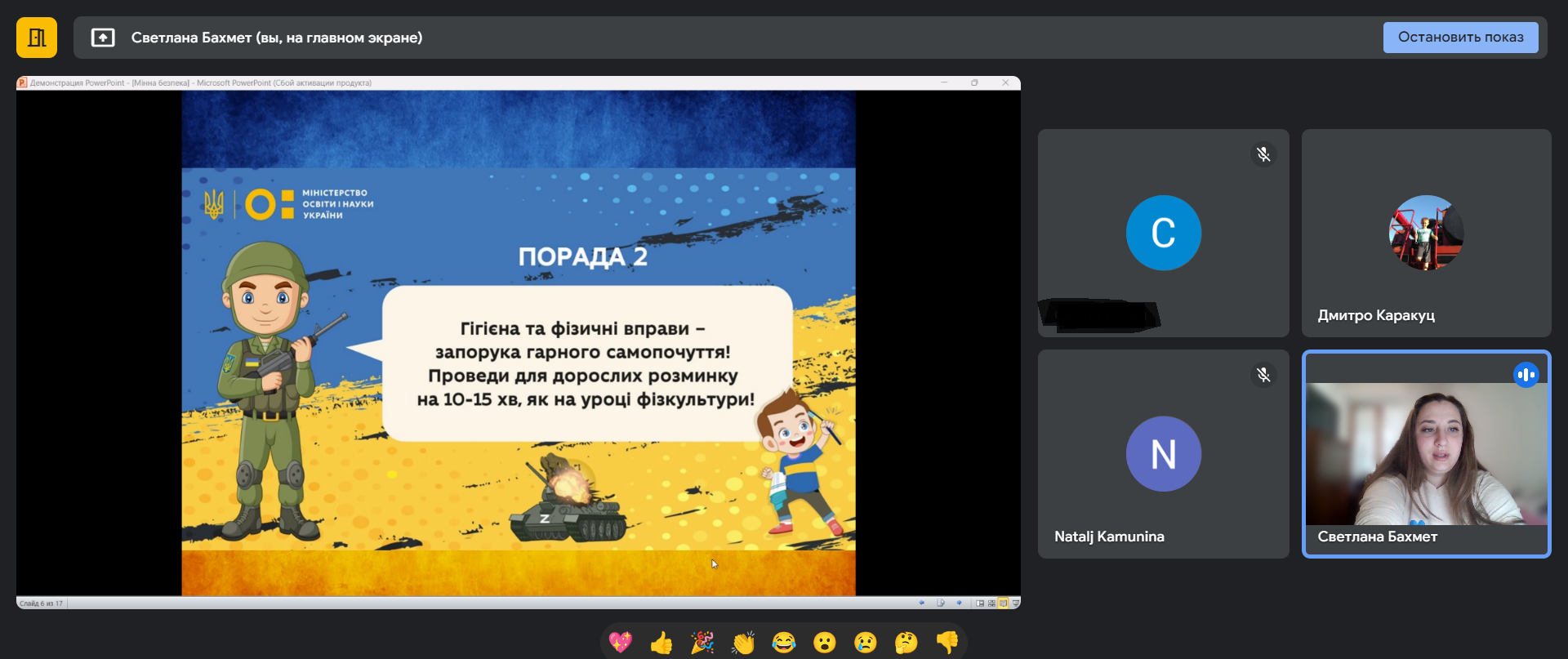
Task: Go to previous slide with left arrow
Action: 922,603
